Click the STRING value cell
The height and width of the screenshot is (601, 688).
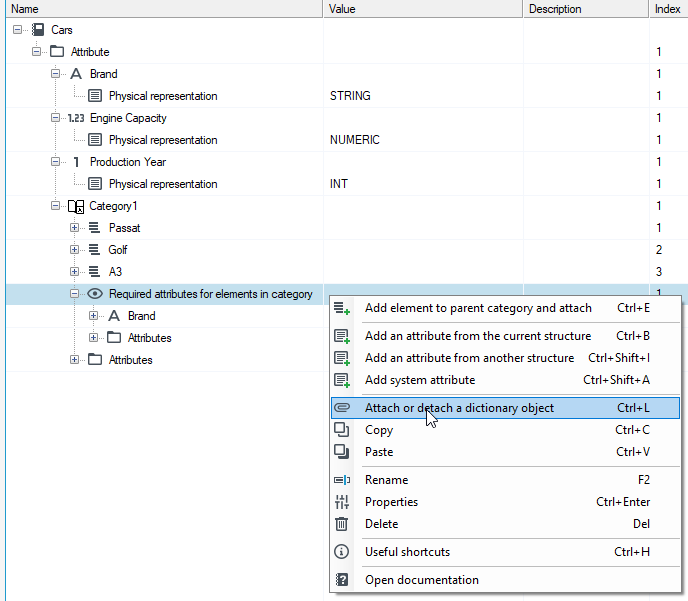(423, 96)
